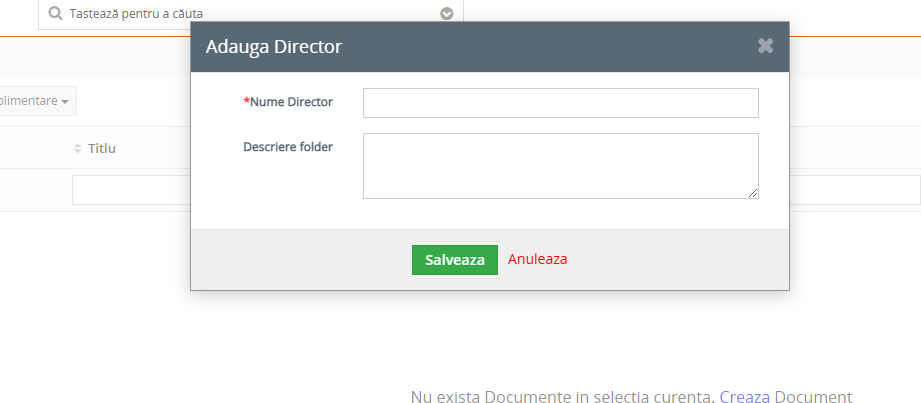Click the Nume Director label
This screenshot has height=403, width=921.
pyautogui.click(x=288, y=102)
